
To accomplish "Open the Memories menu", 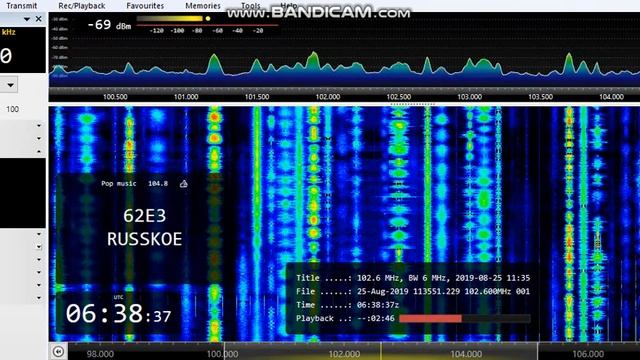I will (202, 6).
